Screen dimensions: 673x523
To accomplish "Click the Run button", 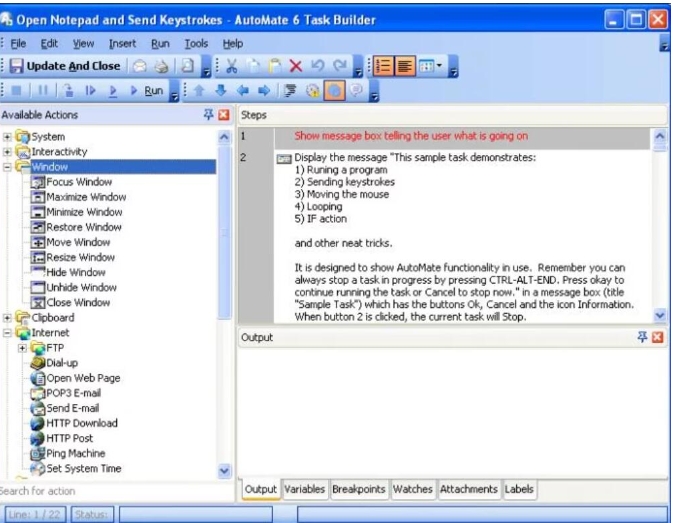I will 147,91.
